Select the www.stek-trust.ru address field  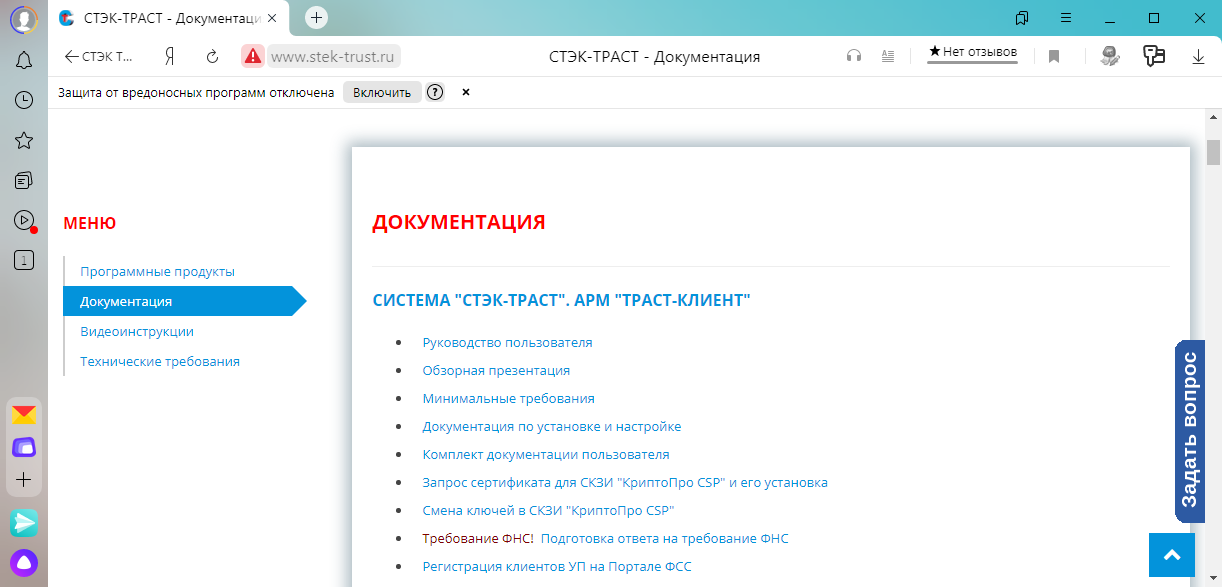pos(334,57)
